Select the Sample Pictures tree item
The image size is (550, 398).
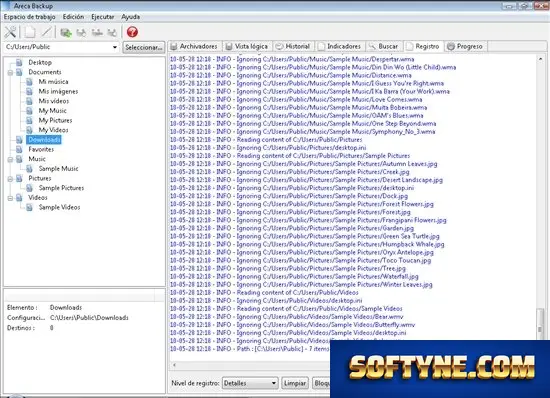[61, 188]
